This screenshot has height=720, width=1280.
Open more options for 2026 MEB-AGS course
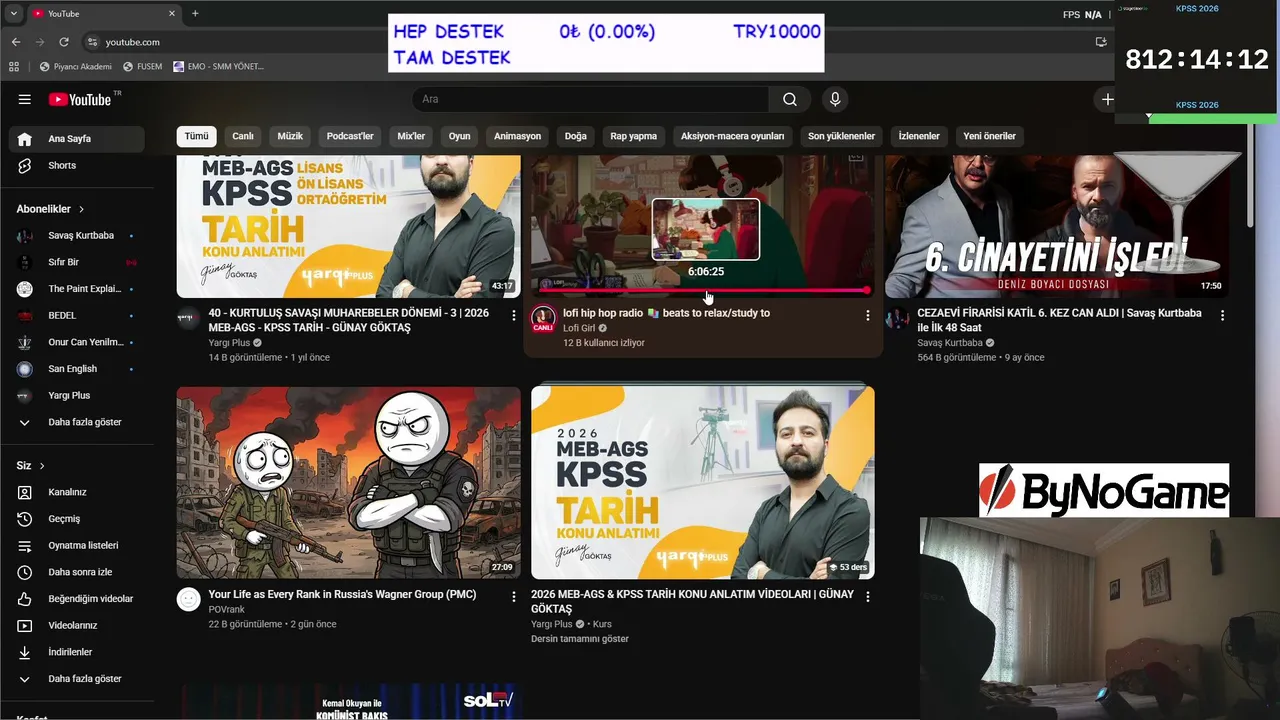point(868,596)
